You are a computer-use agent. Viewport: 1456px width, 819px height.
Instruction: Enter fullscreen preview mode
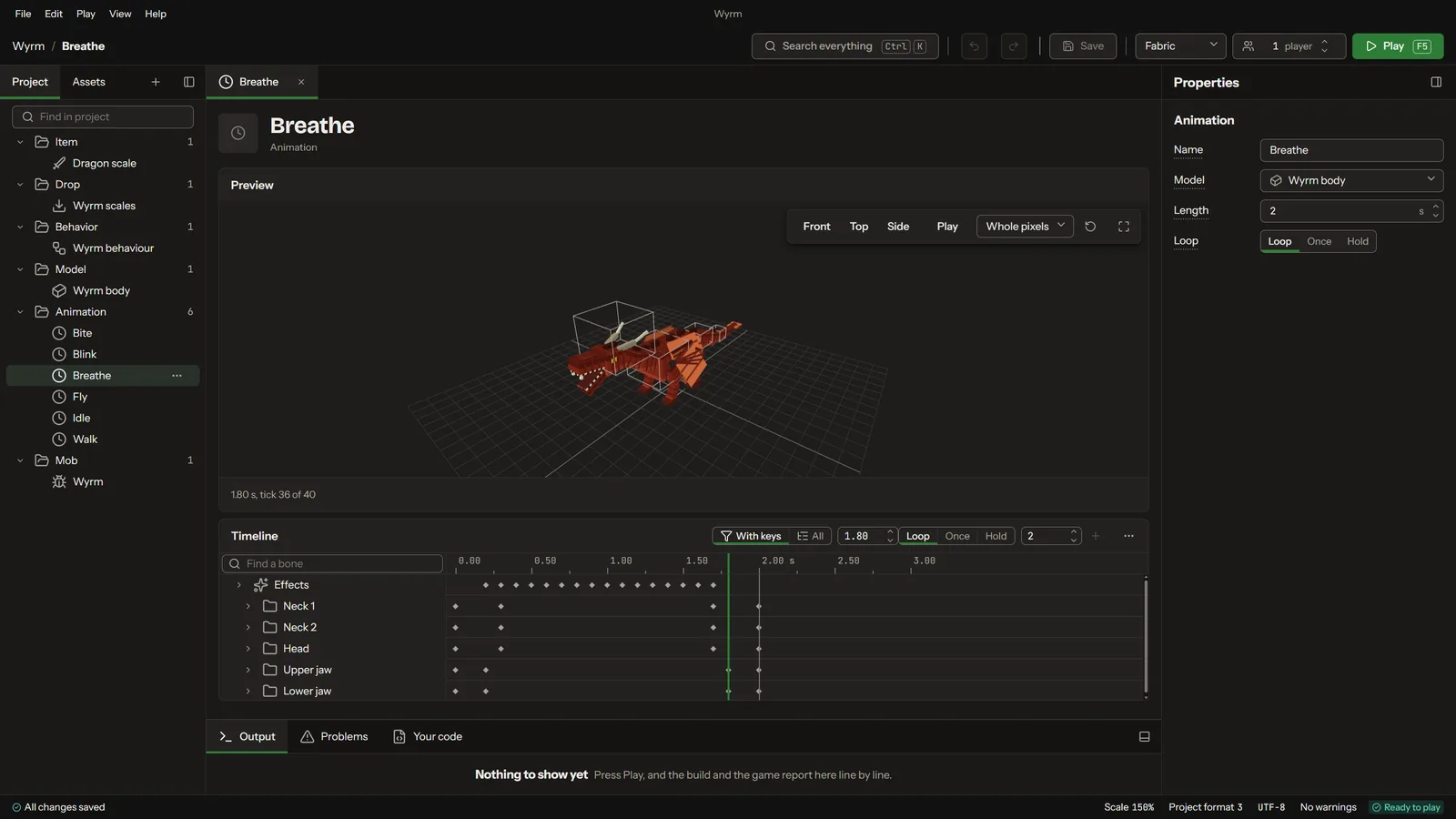[1124, 227]
